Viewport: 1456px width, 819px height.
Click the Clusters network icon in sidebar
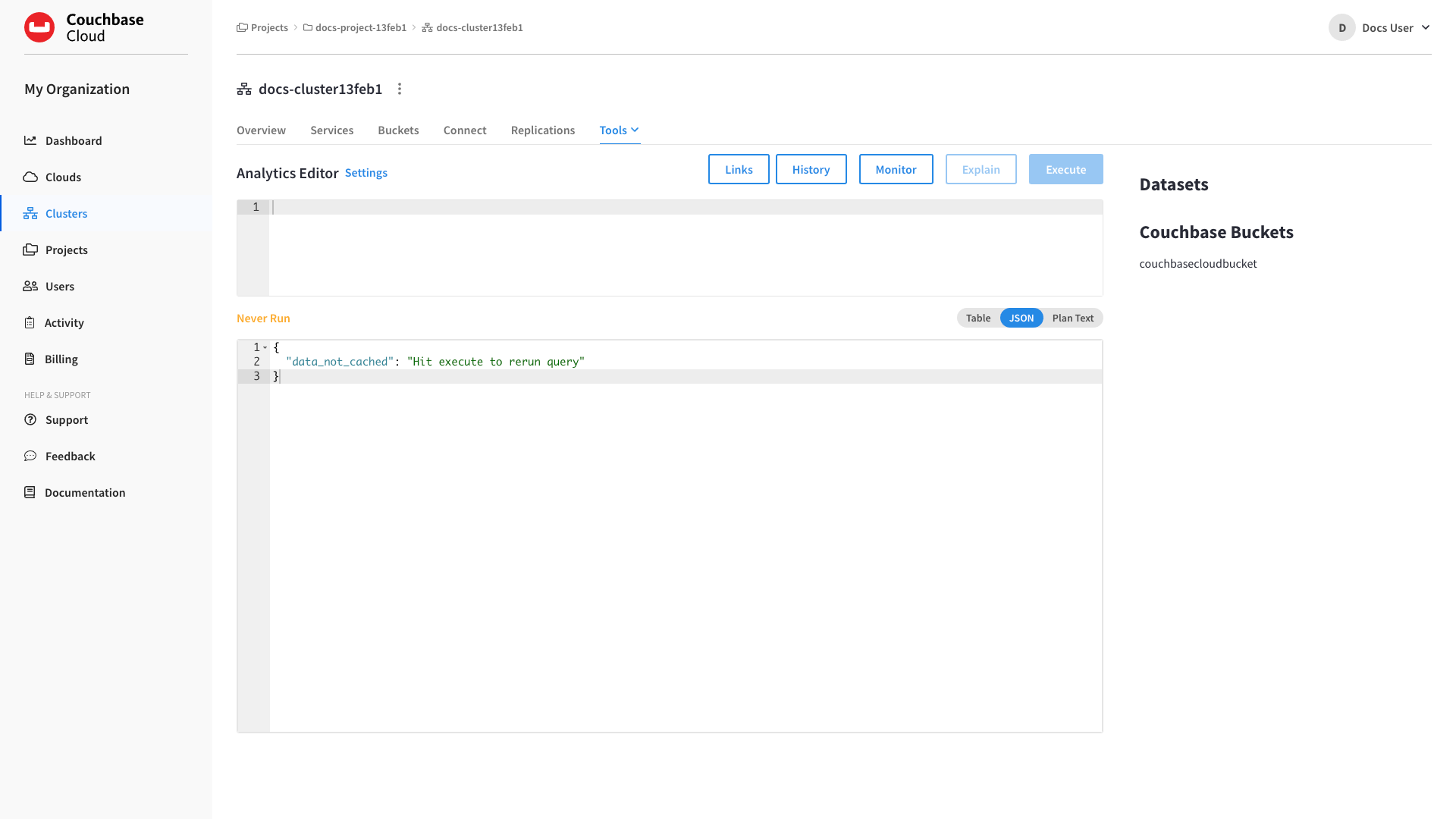pos(30,213)
